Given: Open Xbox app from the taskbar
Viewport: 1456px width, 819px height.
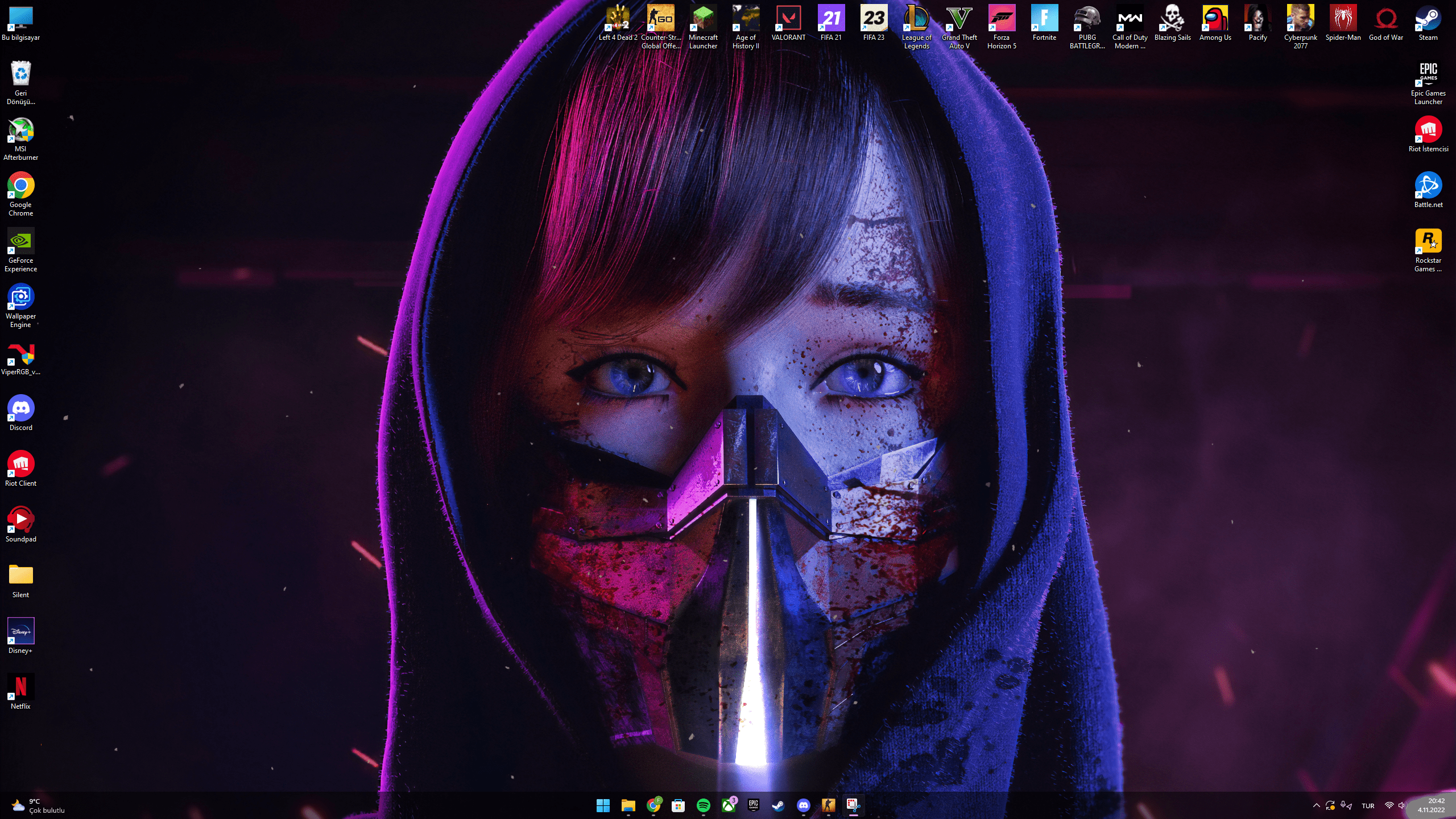Looking at the screenshot, I should click(x=729, y=805).
